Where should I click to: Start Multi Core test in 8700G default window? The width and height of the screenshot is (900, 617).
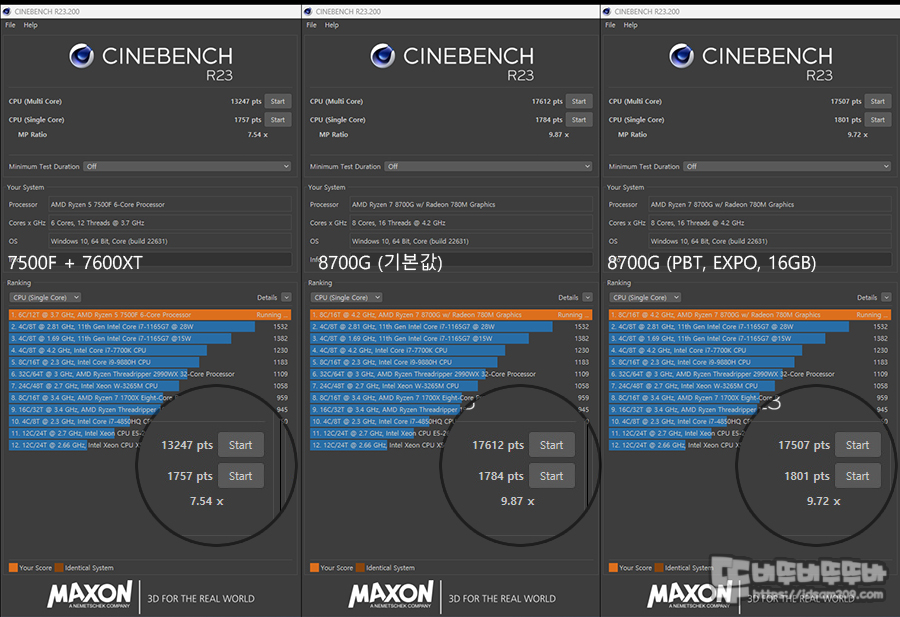pos(579,102)
